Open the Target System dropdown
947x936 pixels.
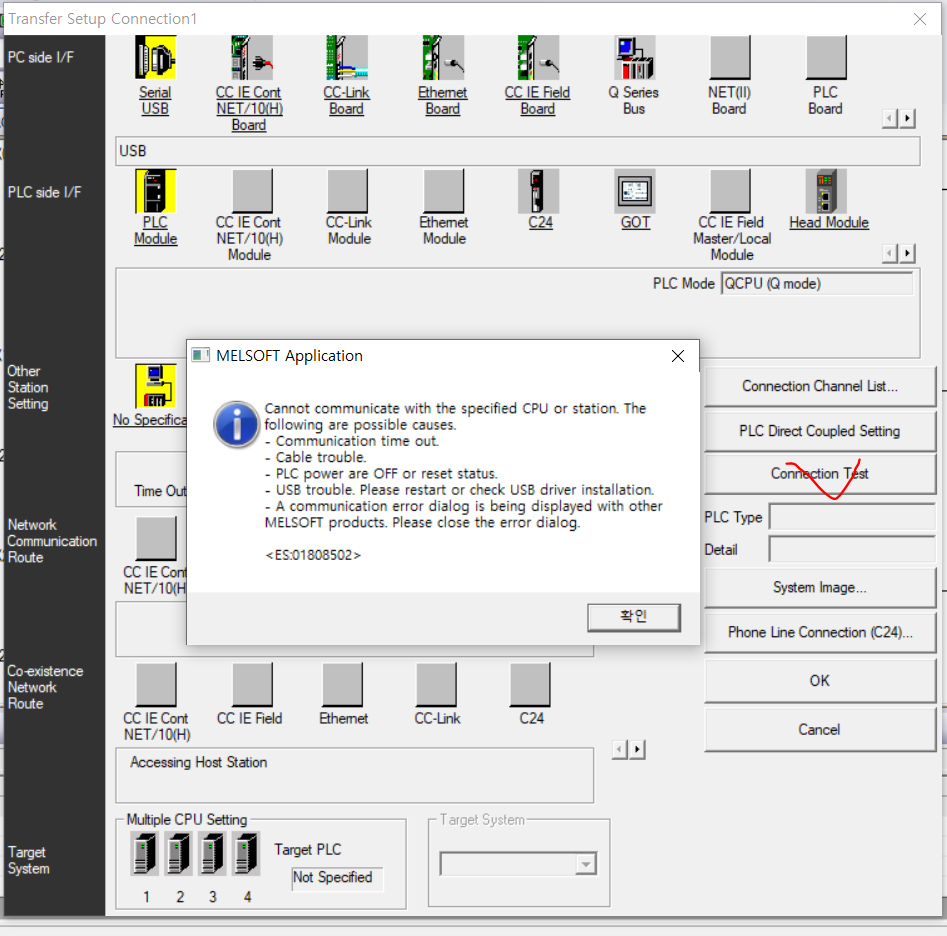pyautogui.click(x=585, y=864)
